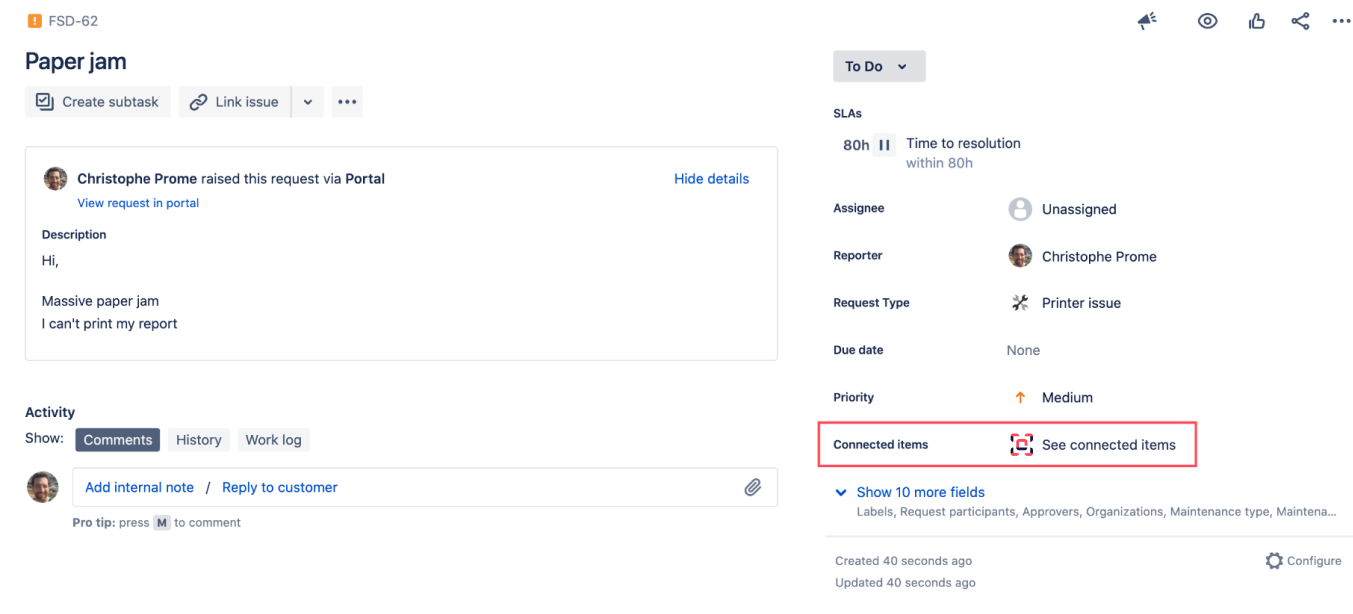Toggle watching this issue with eye icon
Image resolution: width=1353 pixels, height=614 pixels.
click(1207, 21)
